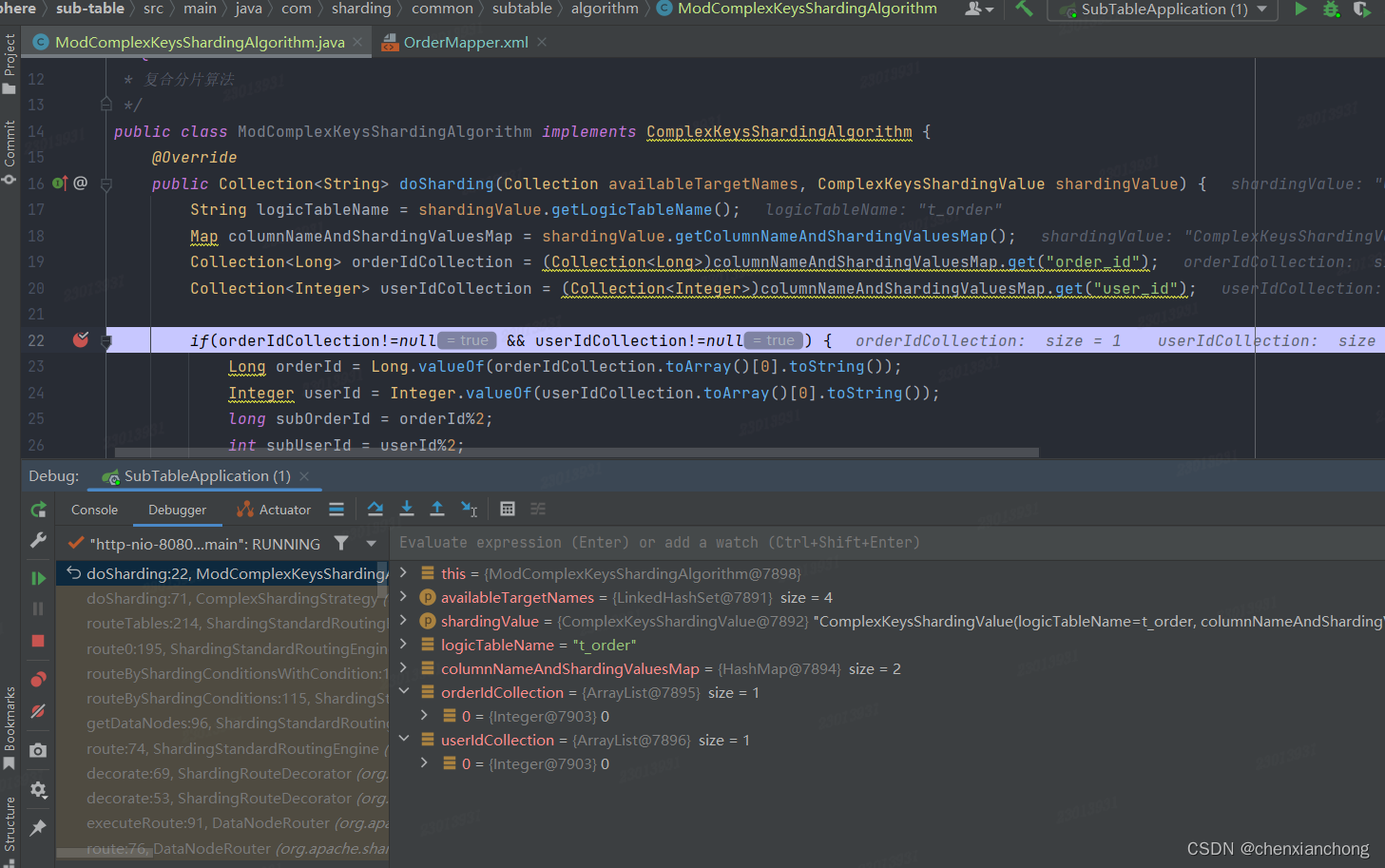The width and height of the screenshot is (1385, 868).
Task: Click the Run to Cursor icon
Action: point(469,509)
